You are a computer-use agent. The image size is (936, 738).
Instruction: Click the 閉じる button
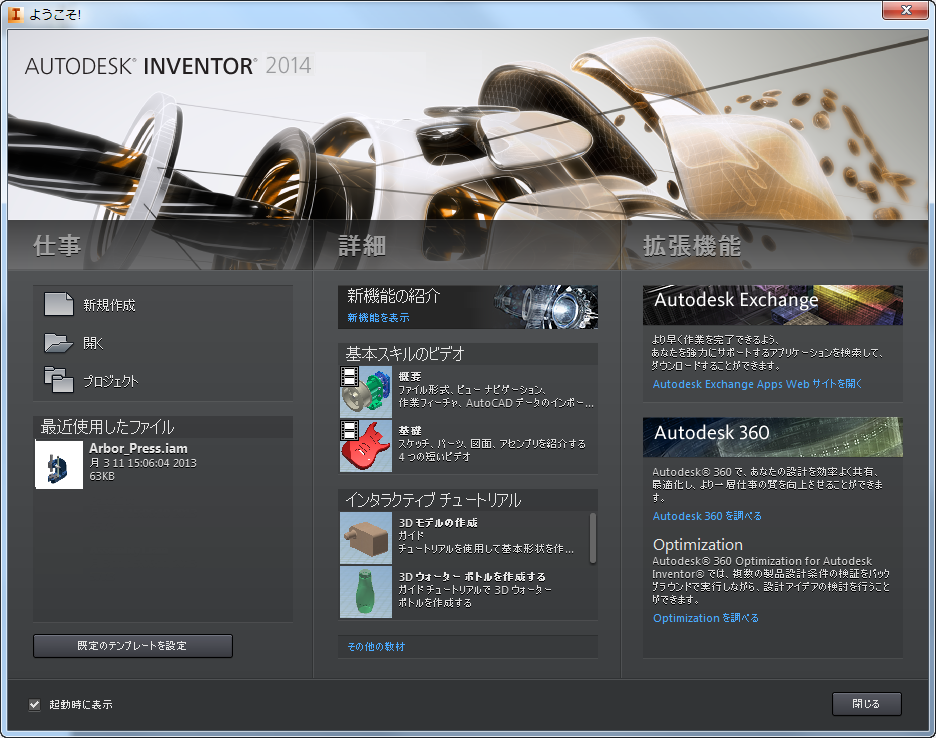867,704
